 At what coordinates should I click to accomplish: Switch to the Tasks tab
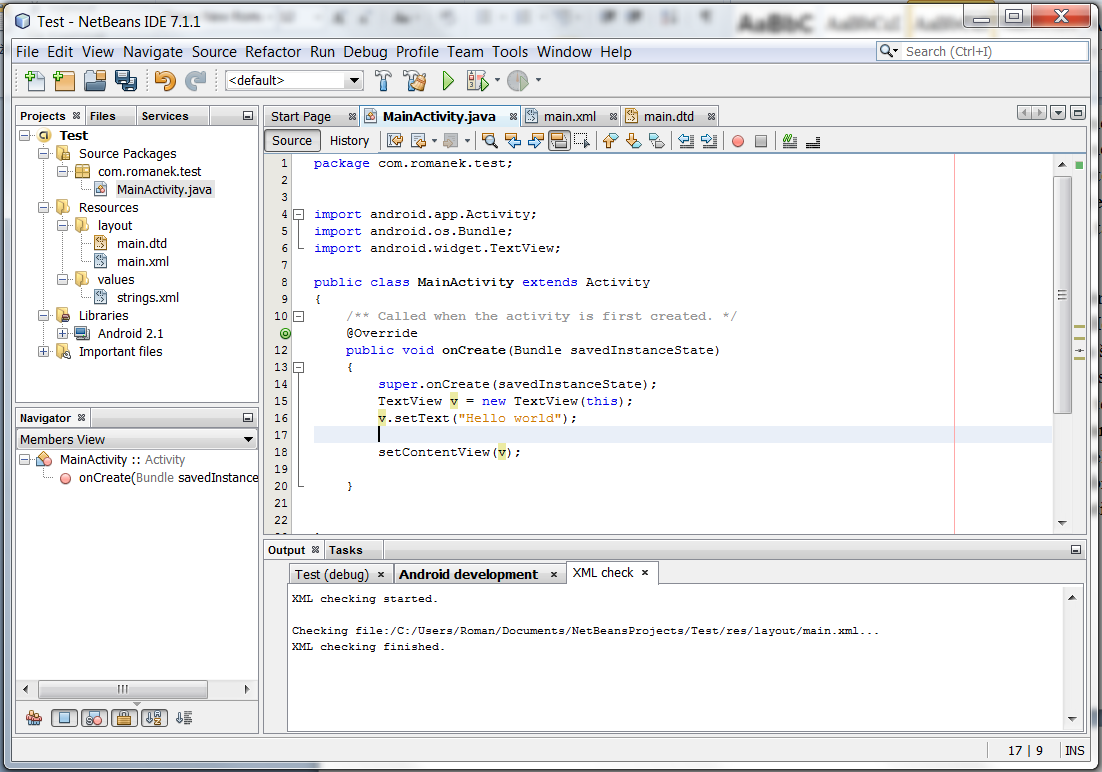pyautogui.click(x=345, y=550)
